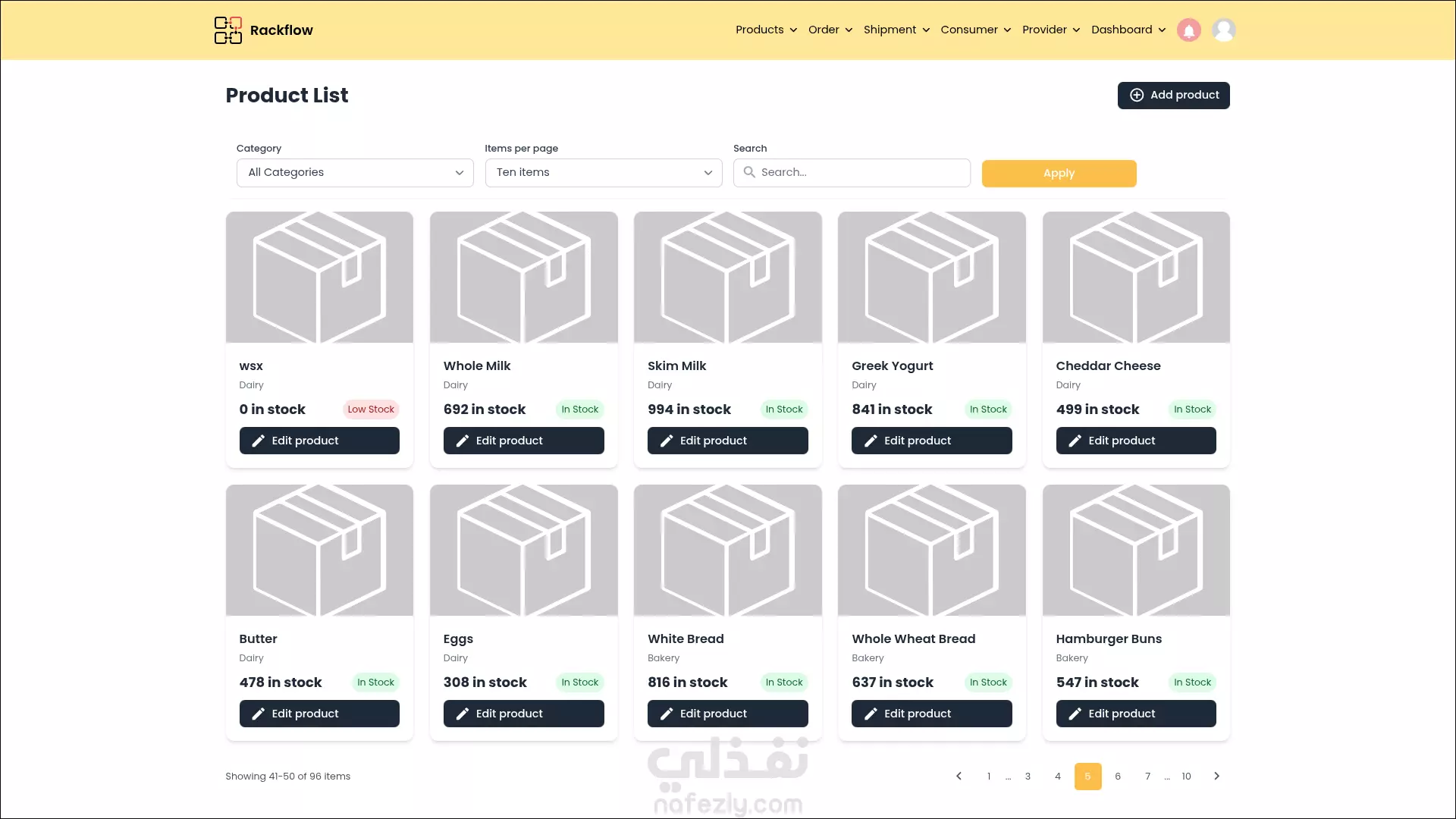The width and height of the screenshot is (1456, 819).
Task: Click pencil icon on wsx card
Action: coord(258,441)
